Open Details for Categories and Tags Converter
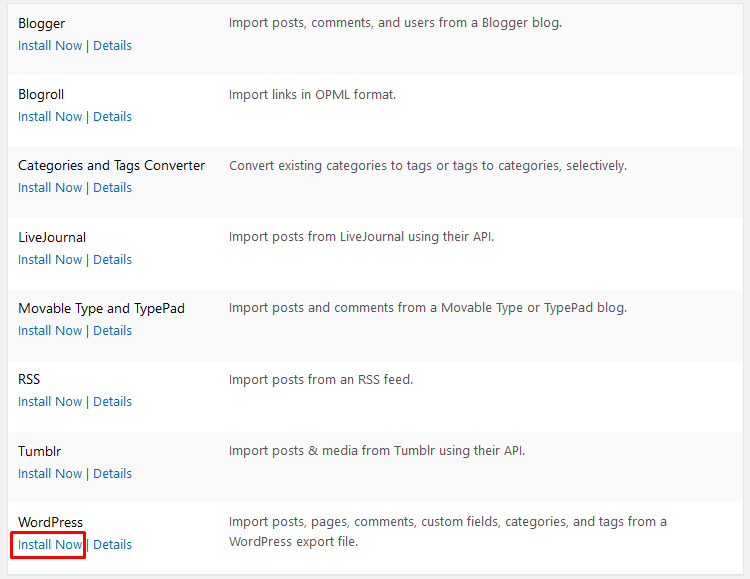Viewport: 750px width, 579px height. [x=112, y=188]
